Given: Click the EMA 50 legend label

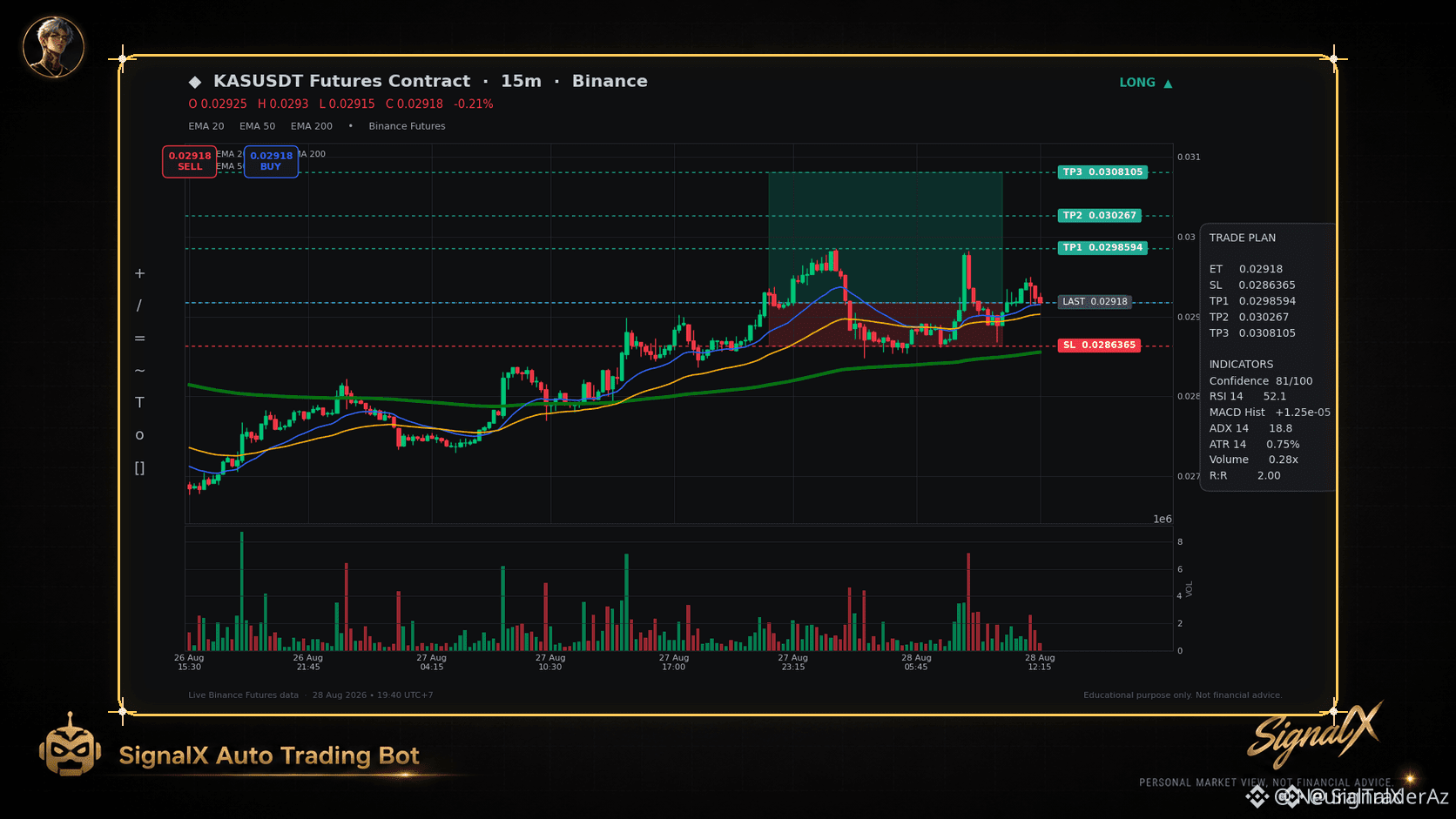Looking at the screenshot, I should point(258,126).
